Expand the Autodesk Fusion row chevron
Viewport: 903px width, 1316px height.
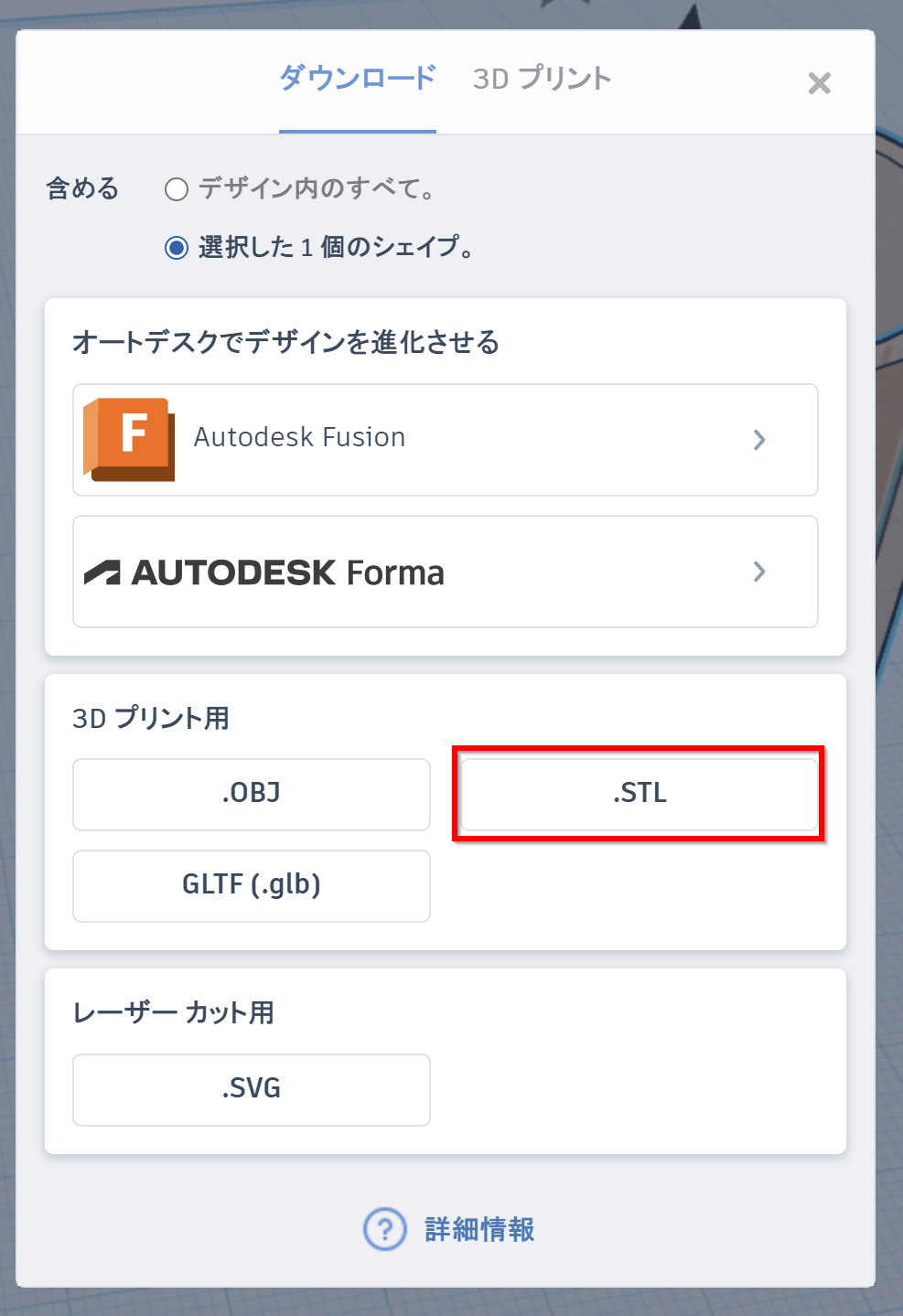[759, 440]
